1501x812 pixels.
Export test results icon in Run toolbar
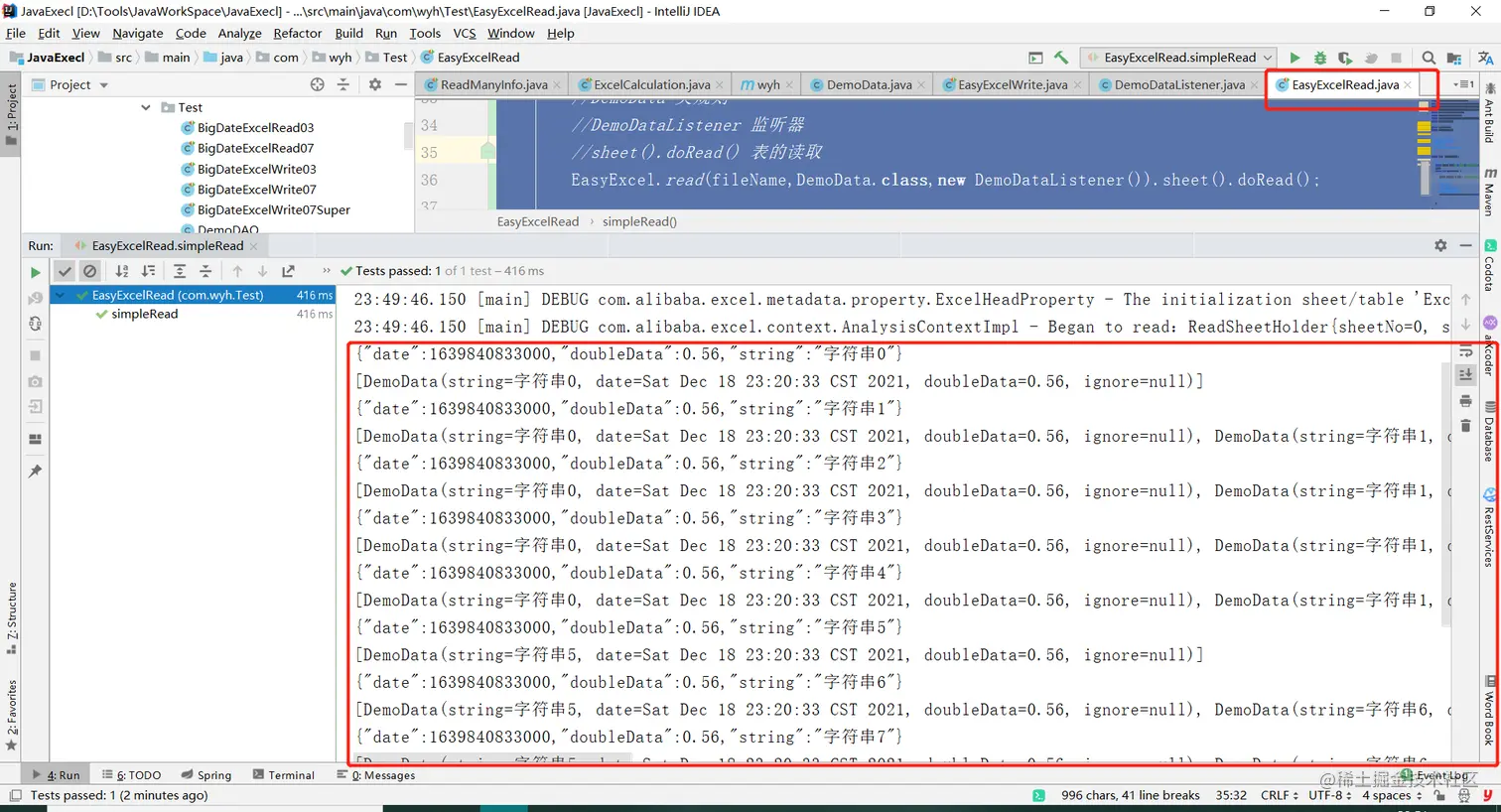pyautogui.click(x=289, y=271)
